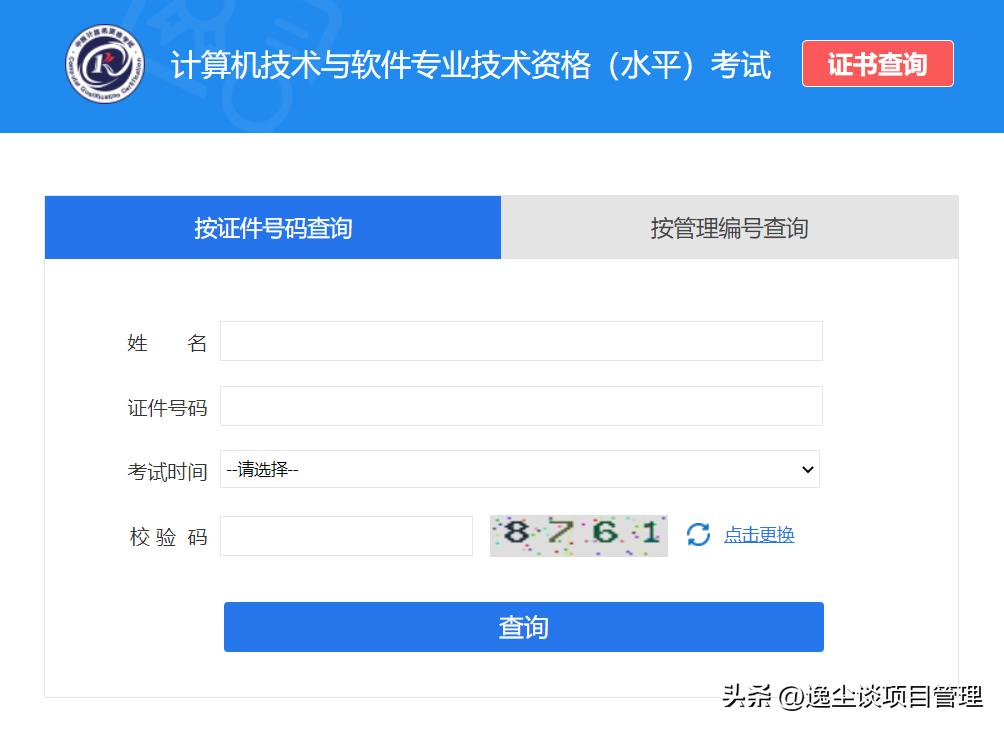1004x730 pixels.
Task: Click the captcha refresh circular arrow icon
Action: [700, 535]
